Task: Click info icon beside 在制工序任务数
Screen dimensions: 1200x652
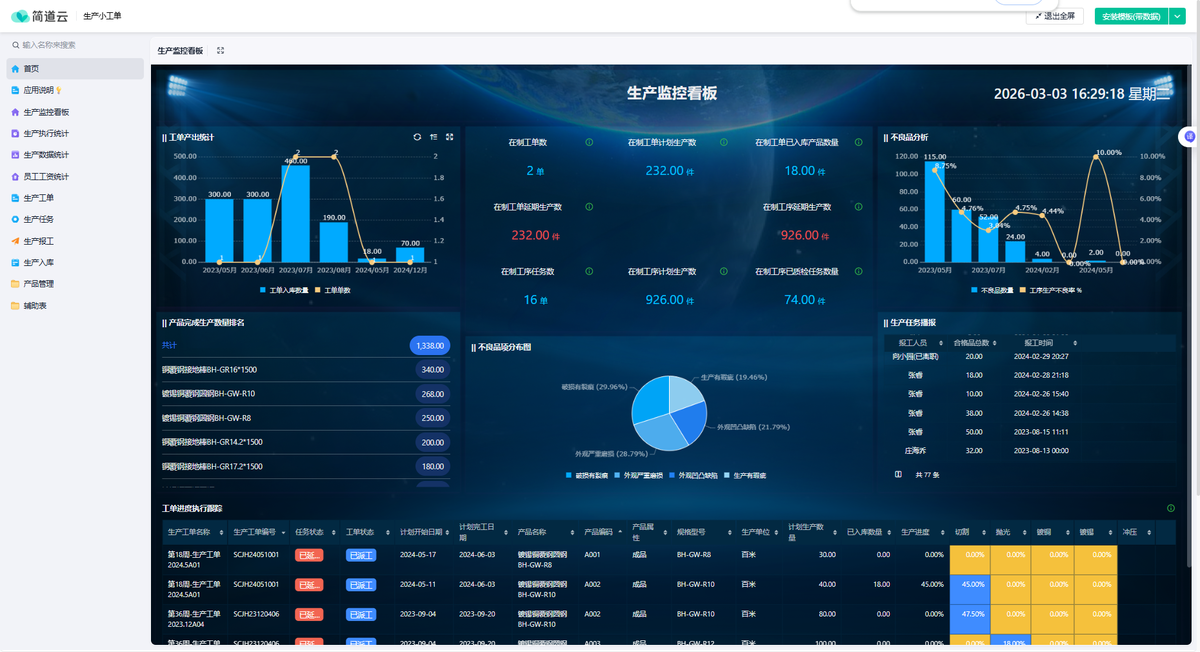Action: point(589,271)
